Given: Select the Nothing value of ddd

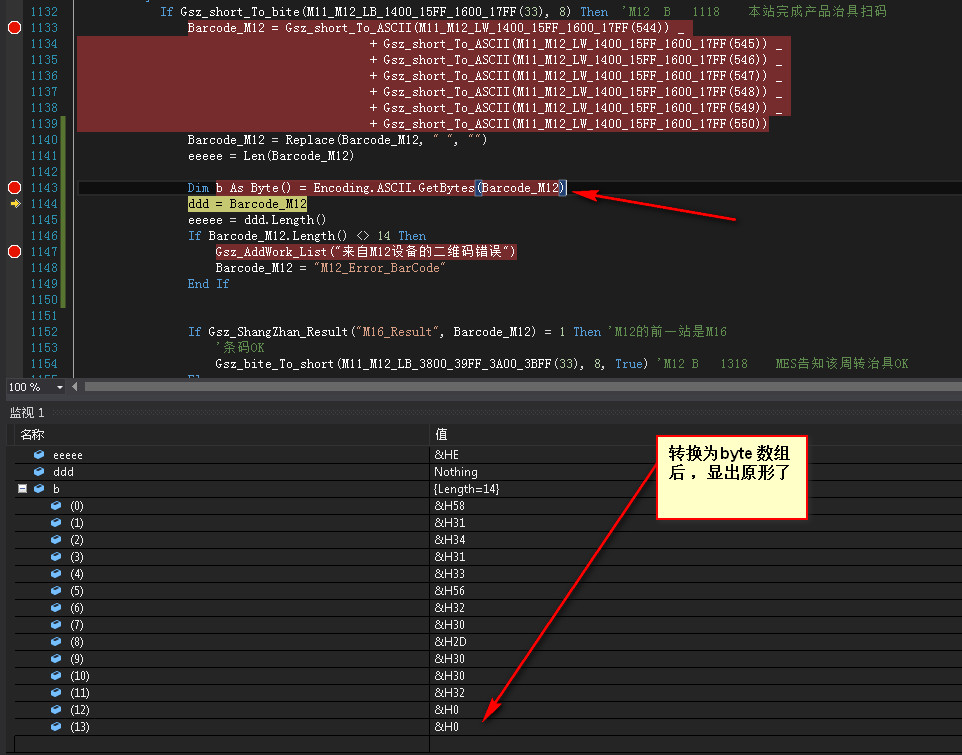Looking at the screenshot, I should click(x=456, y=472).
